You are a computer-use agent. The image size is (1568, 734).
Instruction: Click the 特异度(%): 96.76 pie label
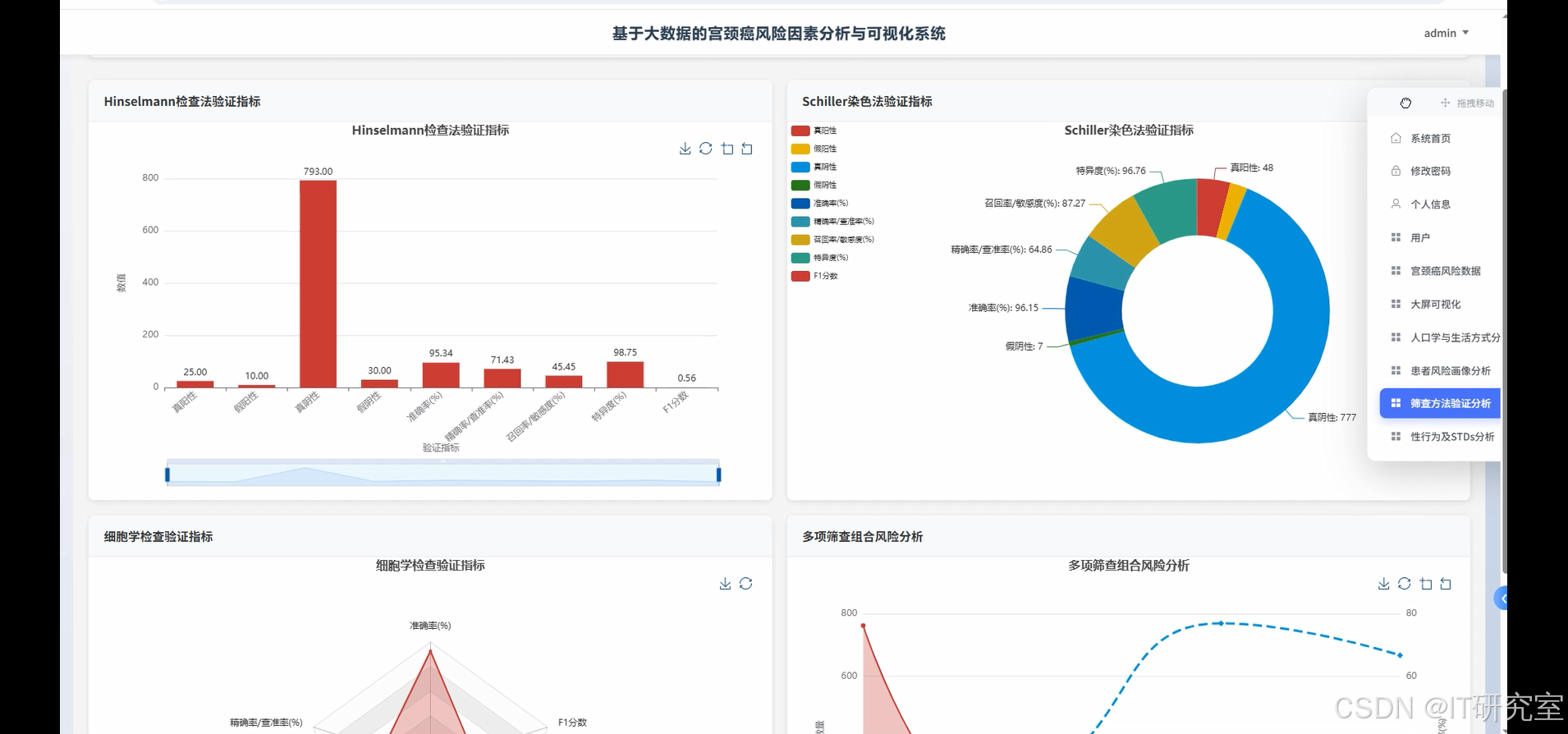(1111, 171)
